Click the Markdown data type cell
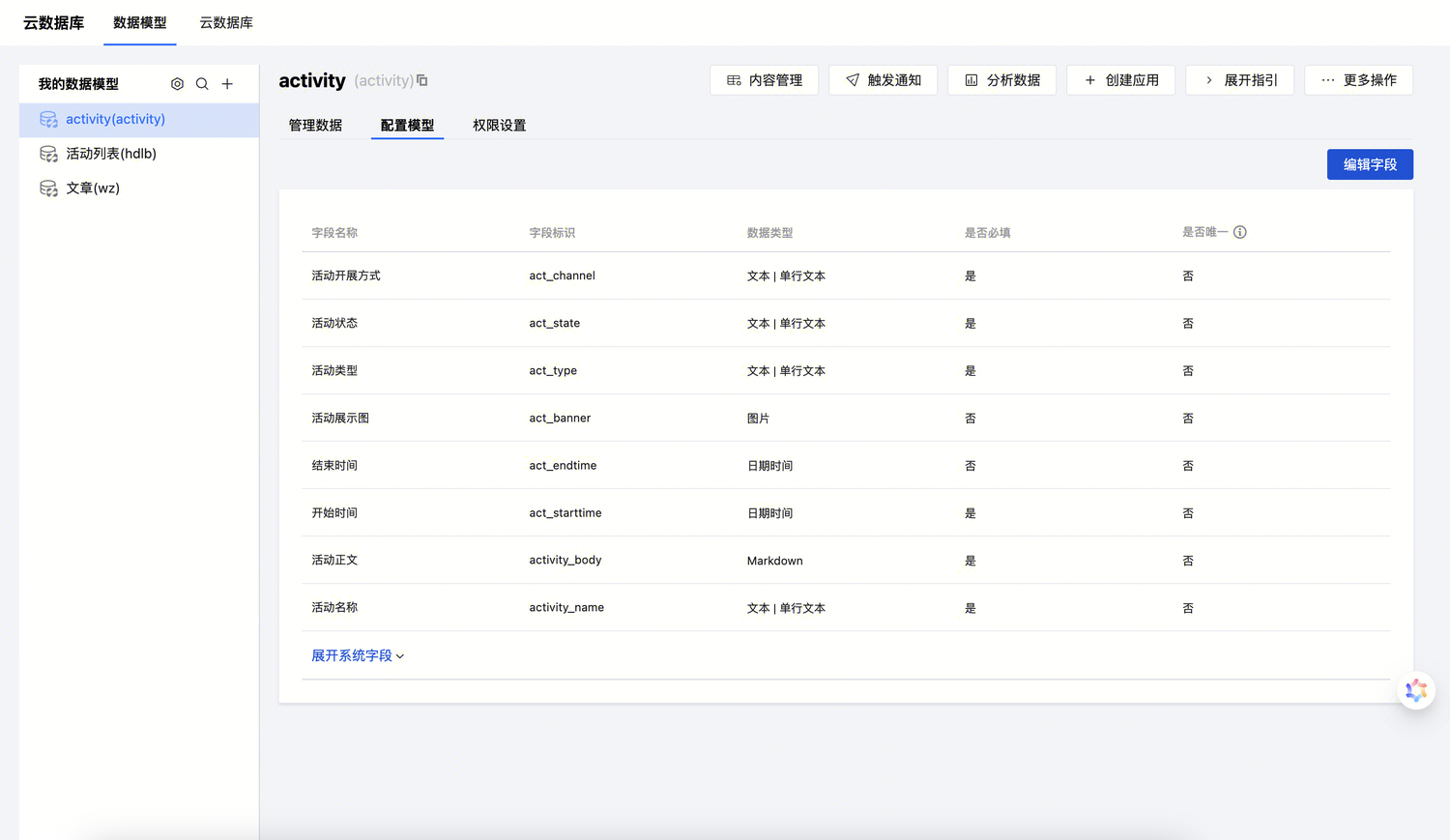Image resolution: width=1450 pixels, height=840 pixels. (775, 561)
